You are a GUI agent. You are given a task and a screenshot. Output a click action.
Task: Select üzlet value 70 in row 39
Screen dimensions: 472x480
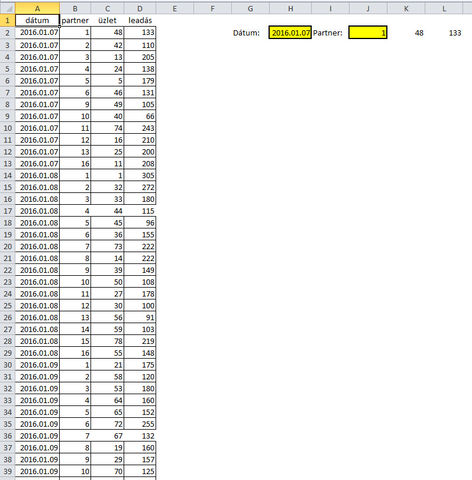(x=107, y=471)
